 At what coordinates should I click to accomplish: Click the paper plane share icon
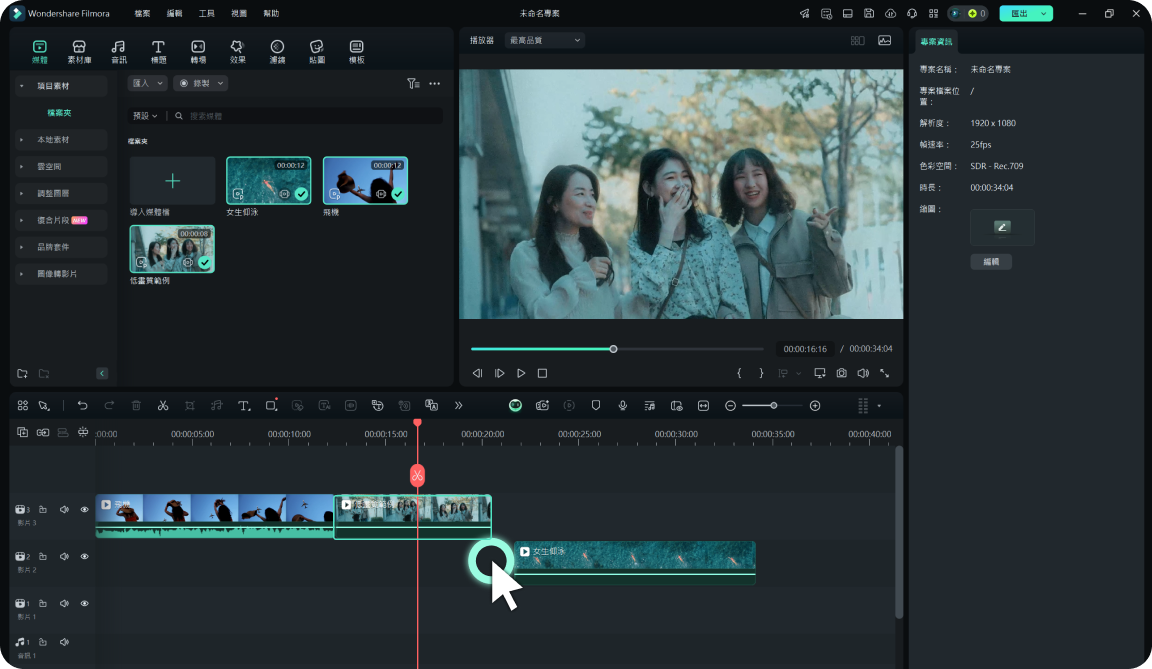[805, 13]
